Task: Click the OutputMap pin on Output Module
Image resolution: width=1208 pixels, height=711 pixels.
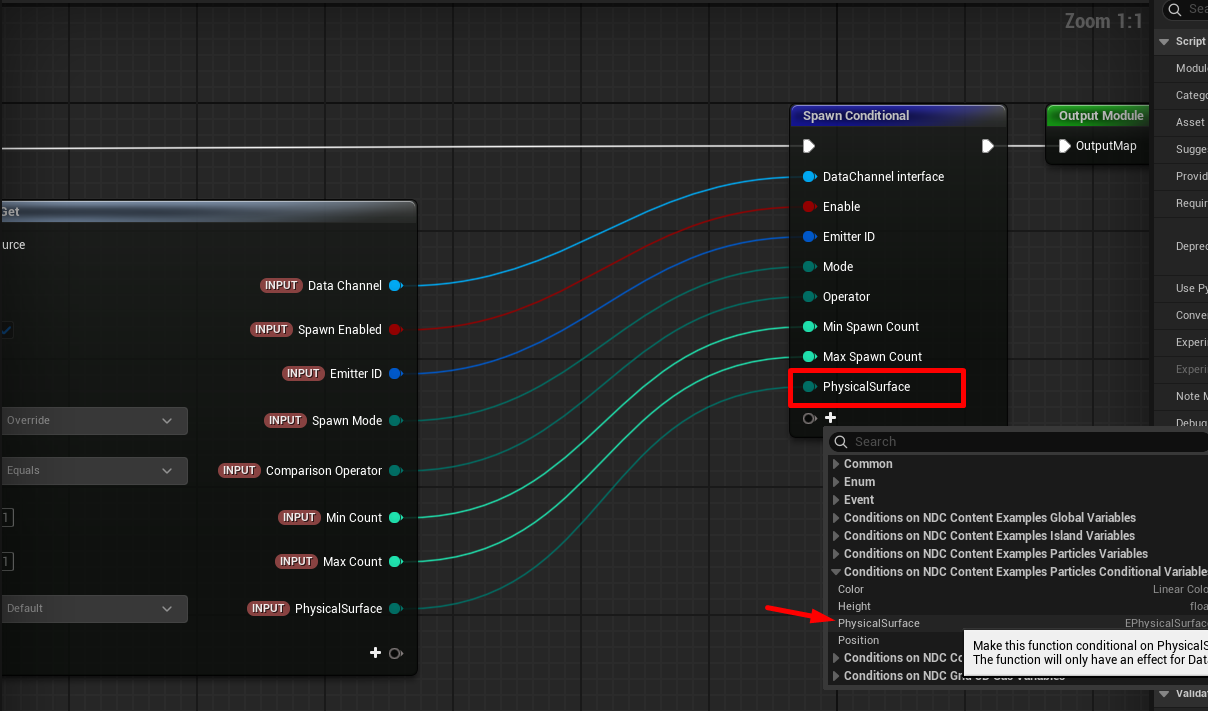Action: click(1065, 146)
